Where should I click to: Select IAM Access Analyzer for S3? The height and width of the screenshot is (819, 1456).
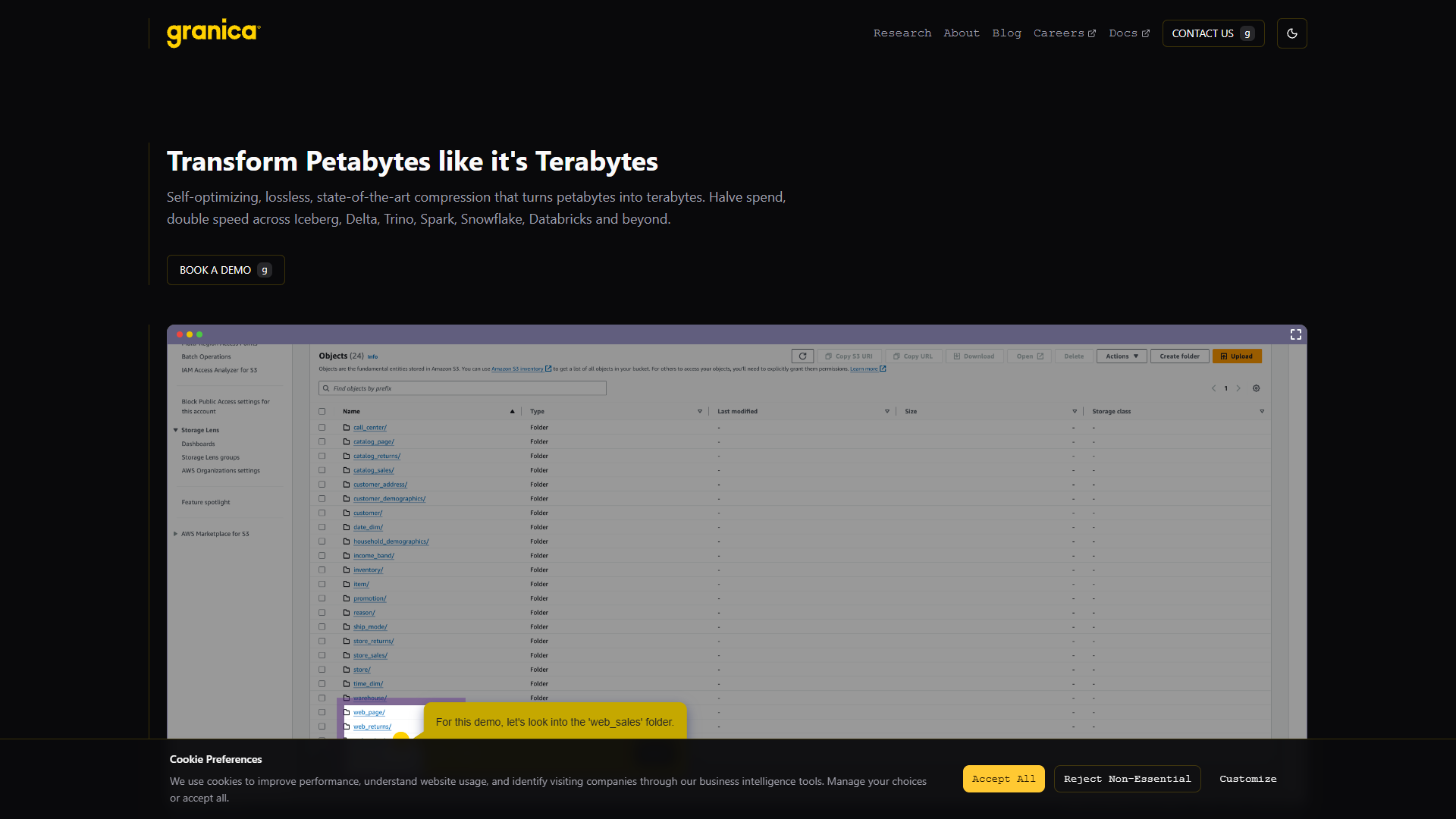[x=219, y=370]
